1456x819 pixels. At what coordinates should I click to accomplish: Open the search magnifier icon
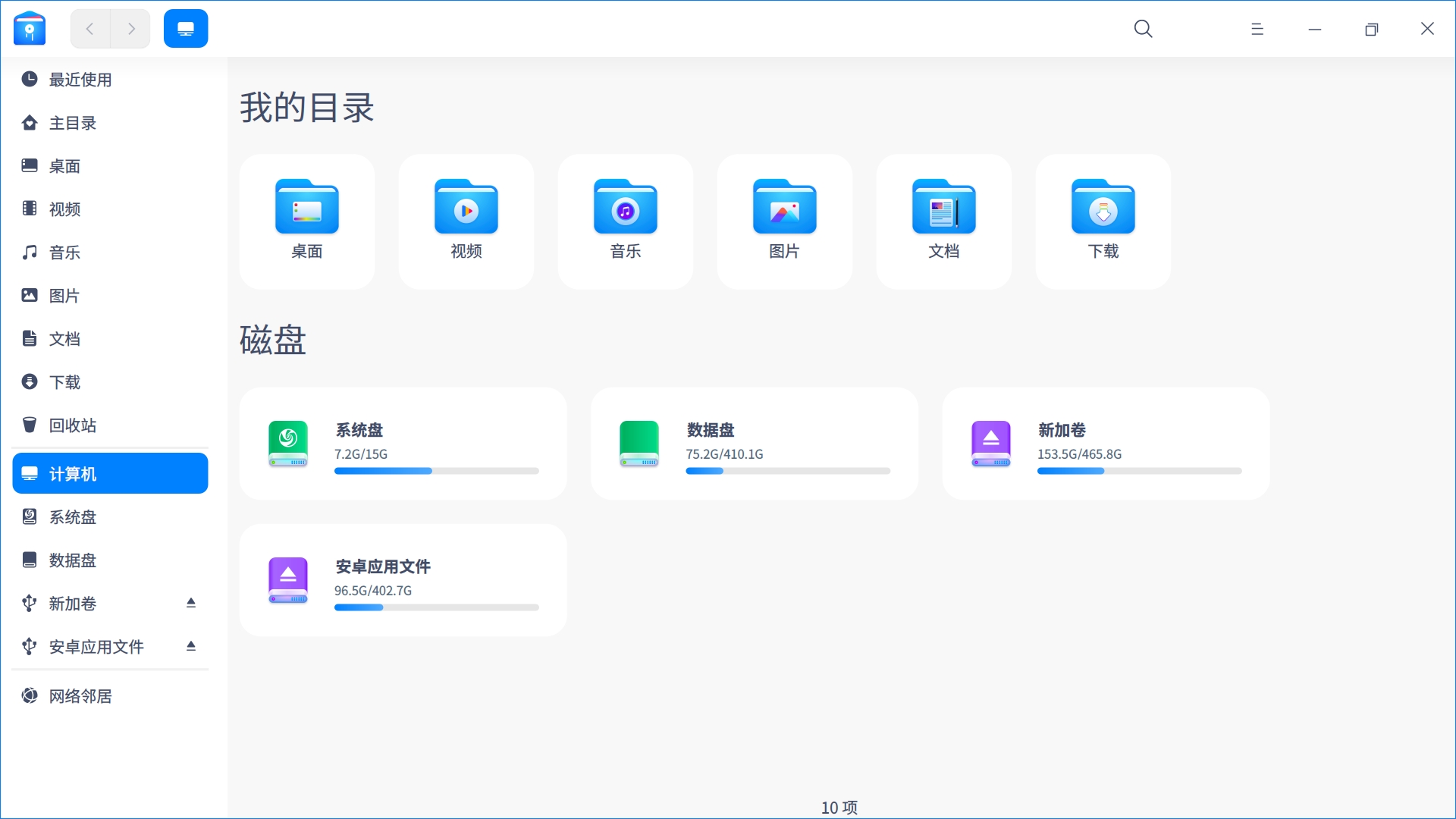[1143, 29]
